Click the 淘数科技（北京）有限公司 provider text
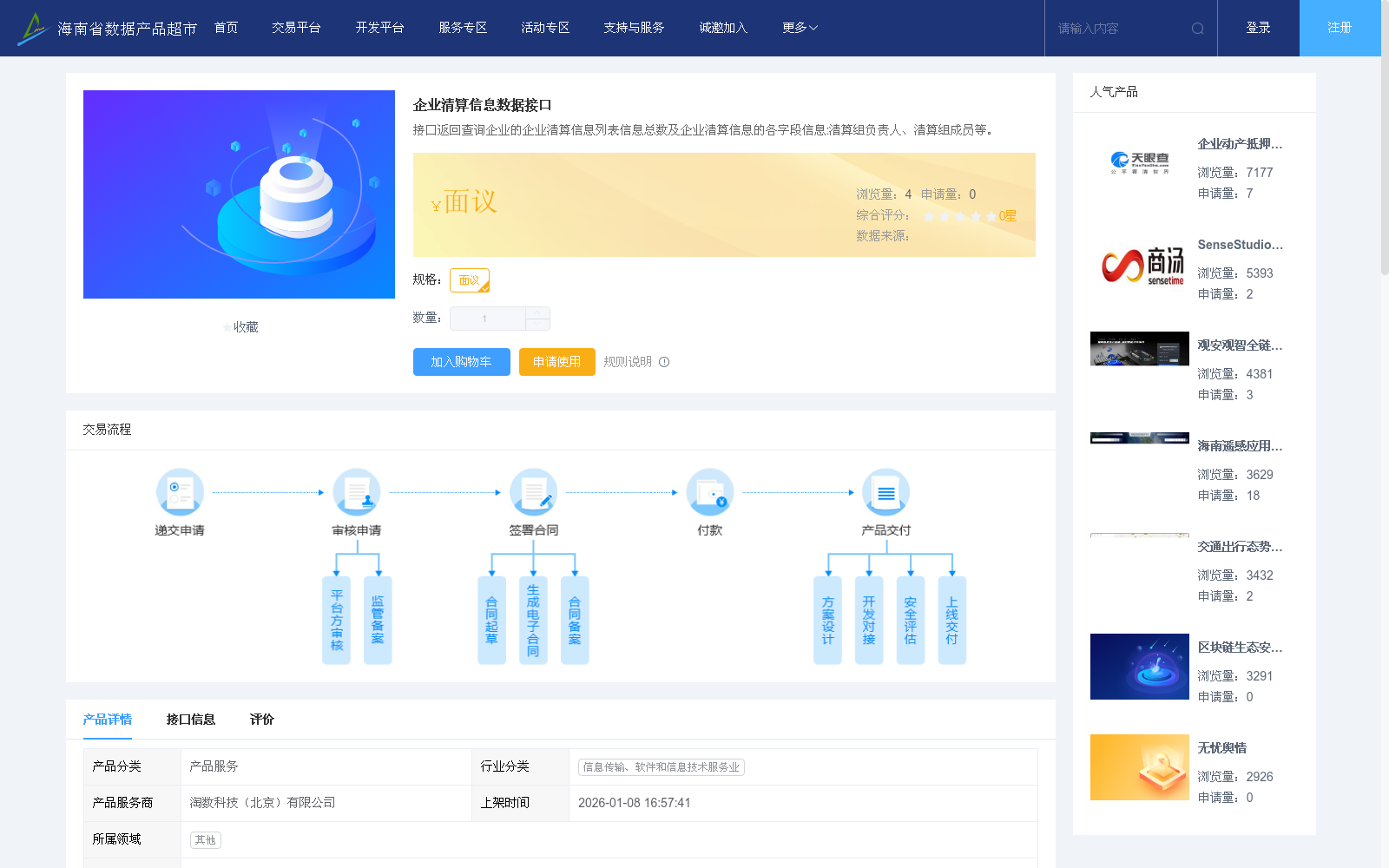 coord(262,803)
